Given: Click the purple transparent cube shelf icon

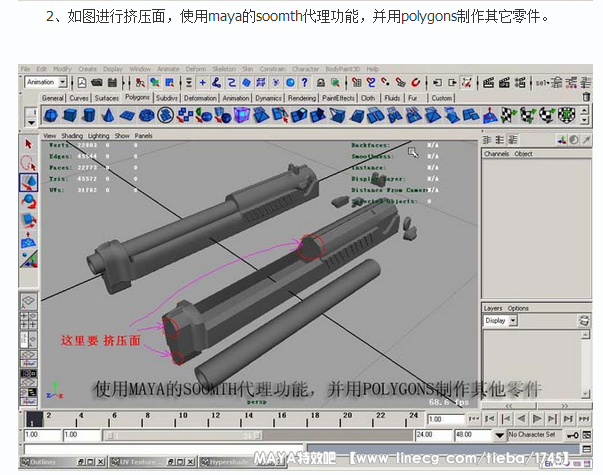Looking at the screenshot, I should (242, 115).
